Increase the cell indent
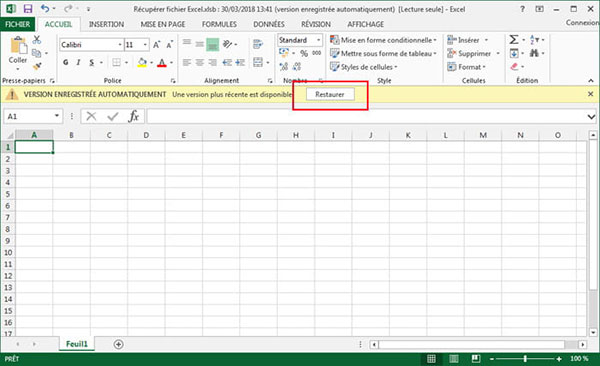 240,62
